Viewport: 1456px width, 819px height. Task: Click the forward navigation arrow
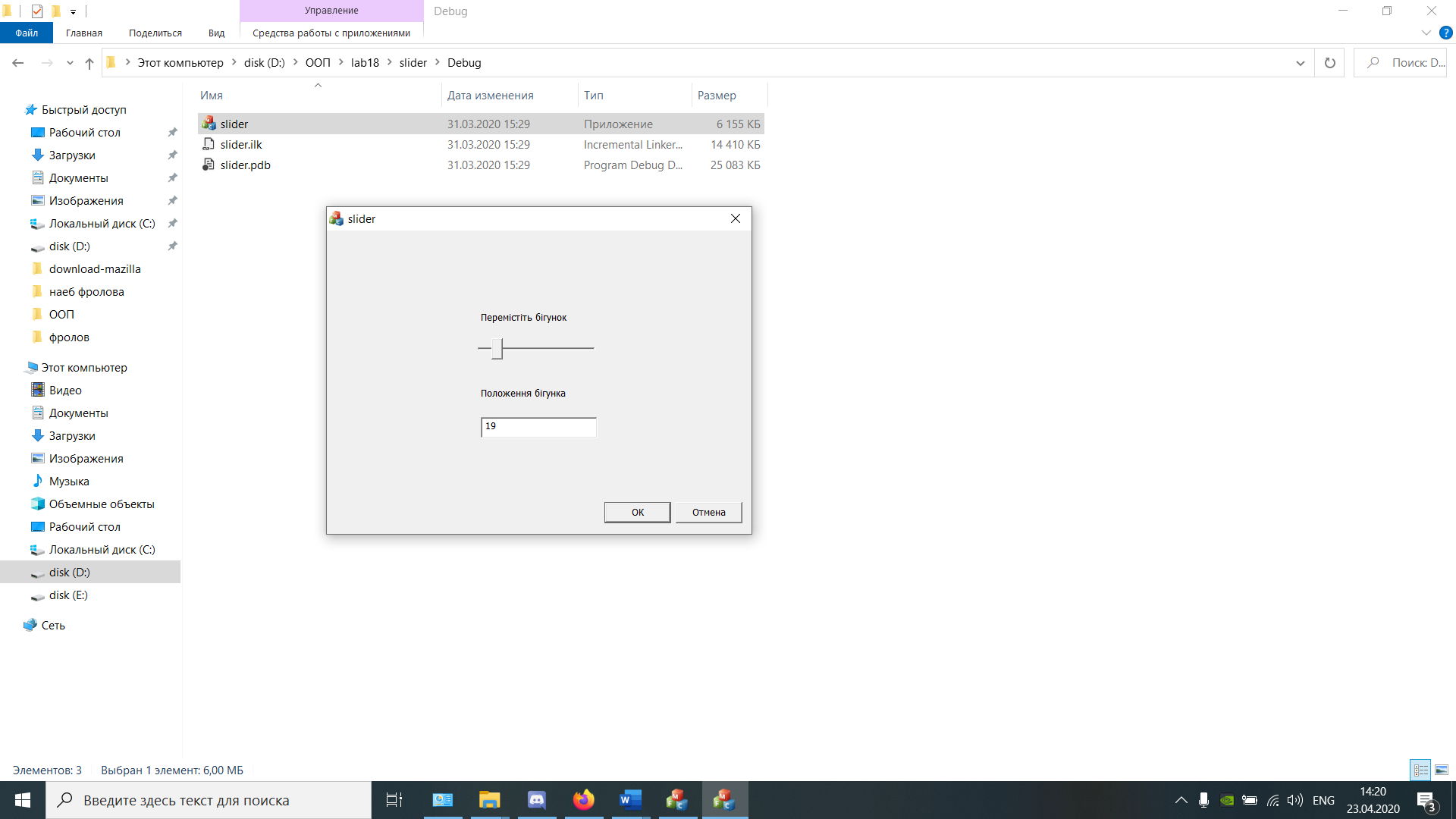pos(47,63)
